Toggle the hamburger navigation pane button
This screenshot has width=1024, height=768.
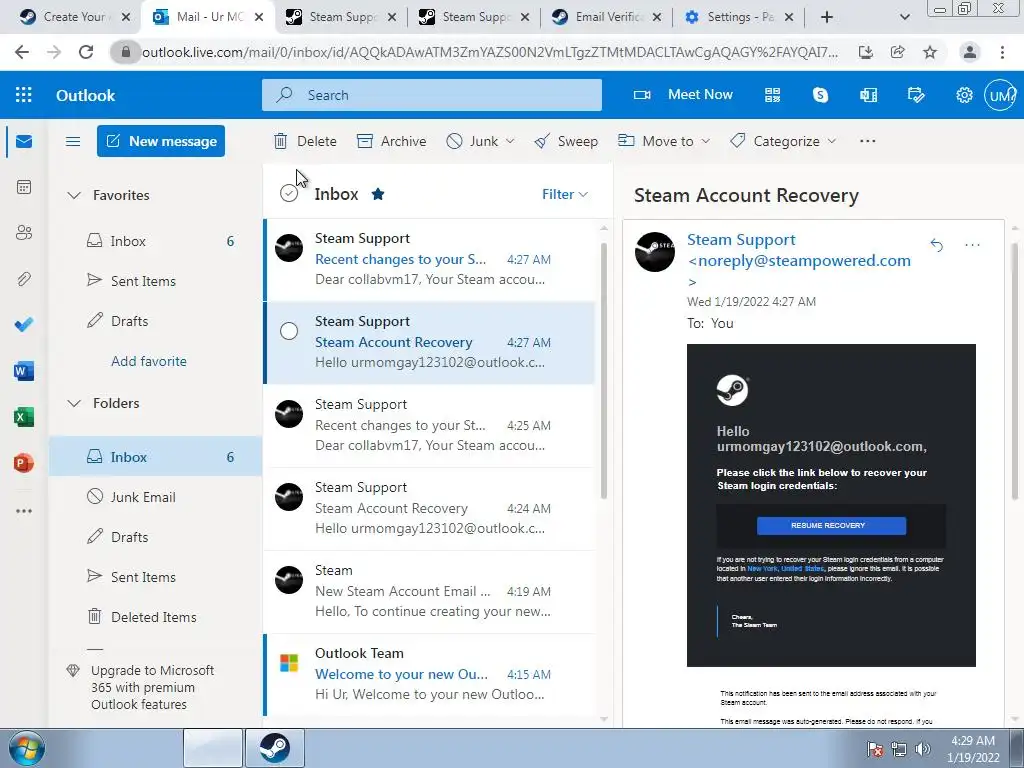[x=73, y=141]
